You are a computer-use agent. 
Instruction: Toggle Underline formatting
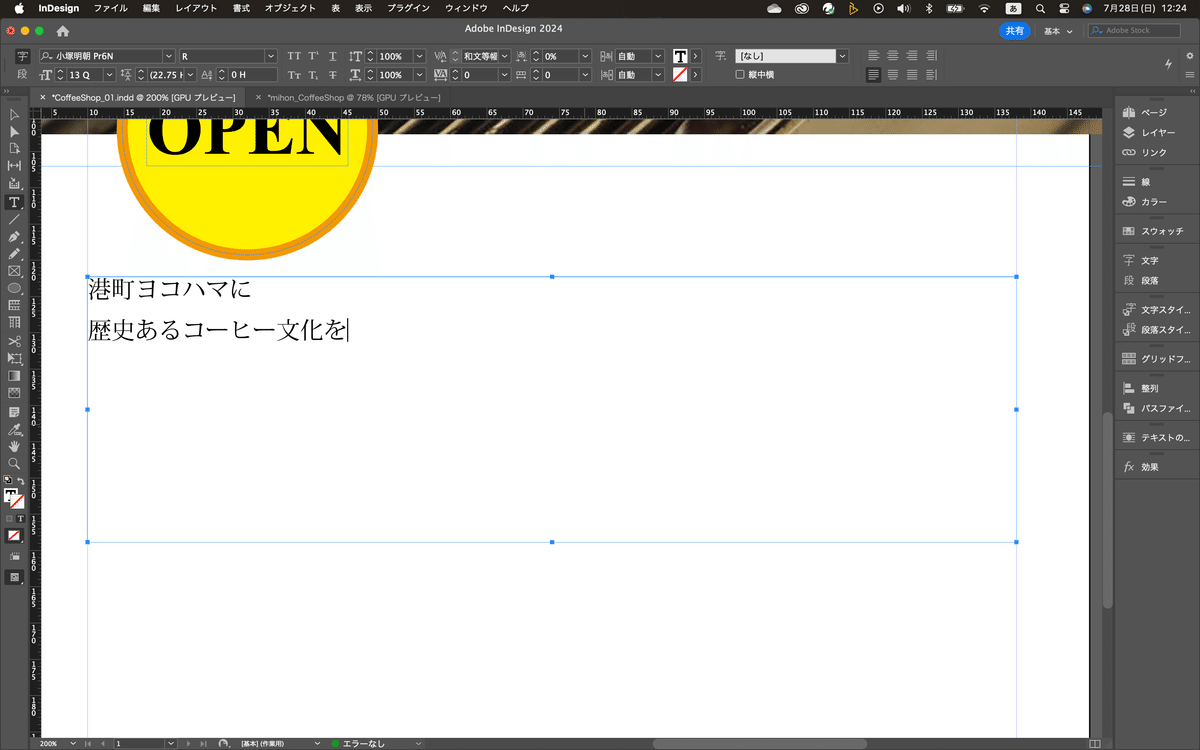click(332, 56)
